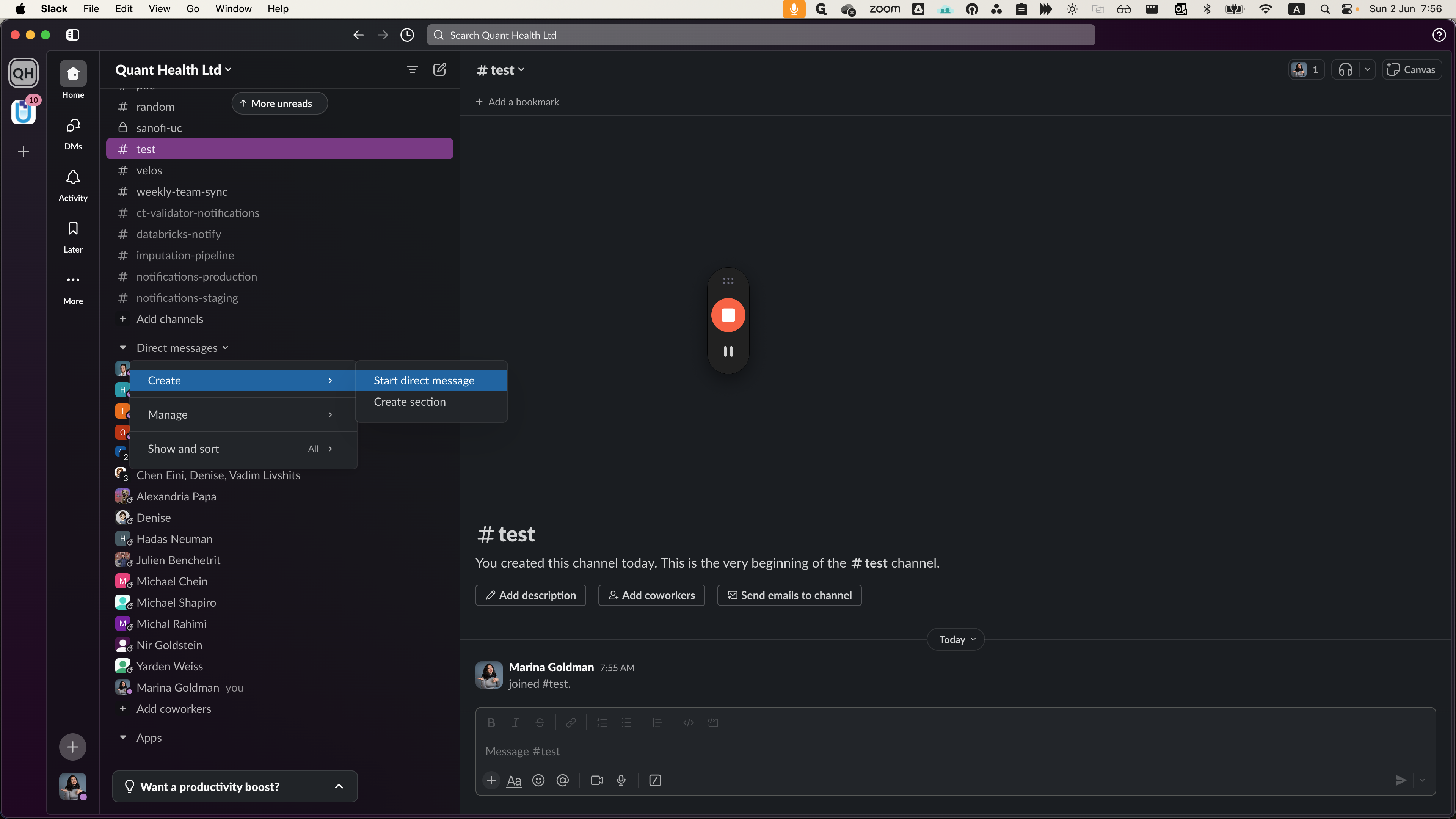This screenshot has height=819, width=1456.
Task: Open the Spotlight search in menu bar
Action: tap(1325, 9)
